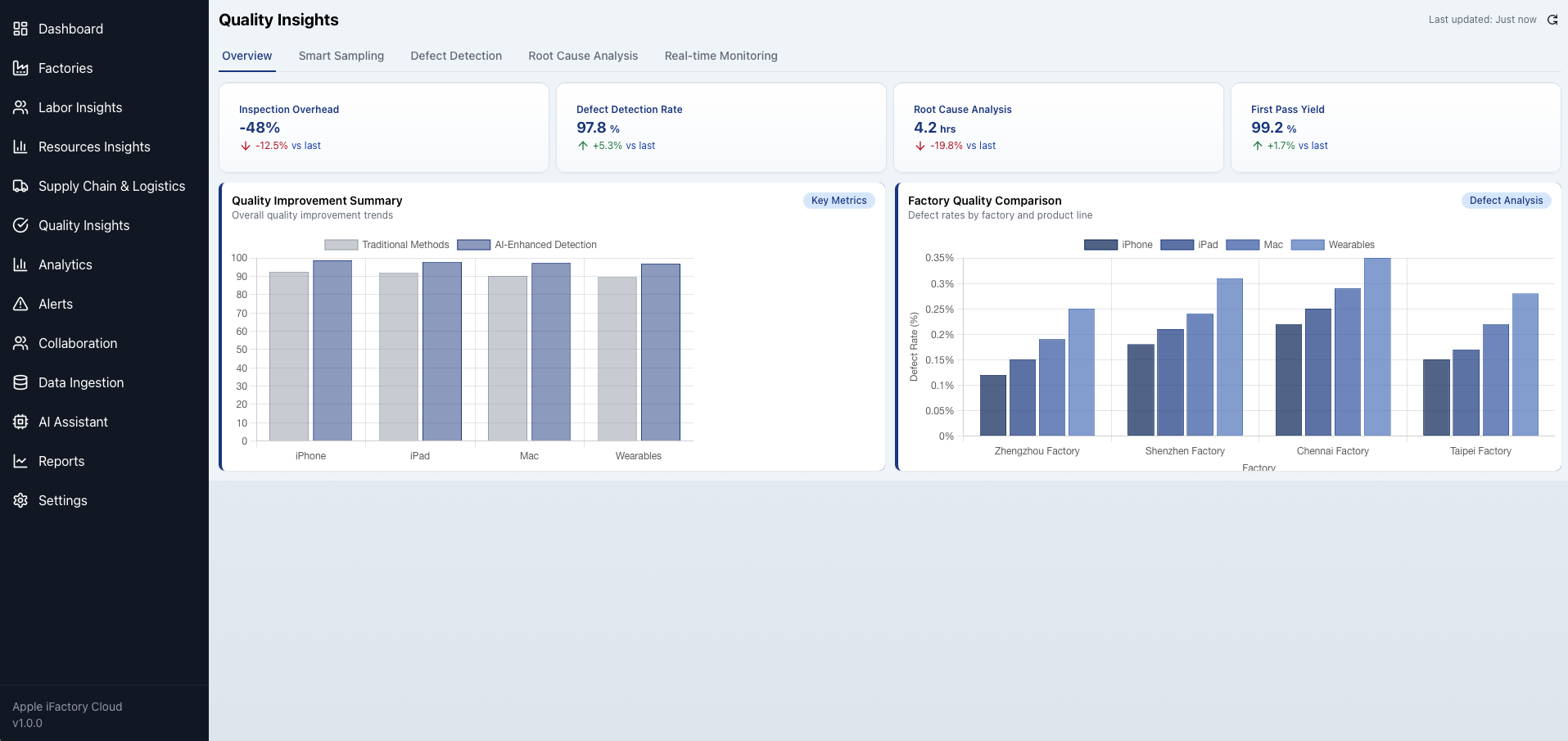Open Dashboard via its grid icon
Screen dimensions: 1568x741
pos(20,29)
